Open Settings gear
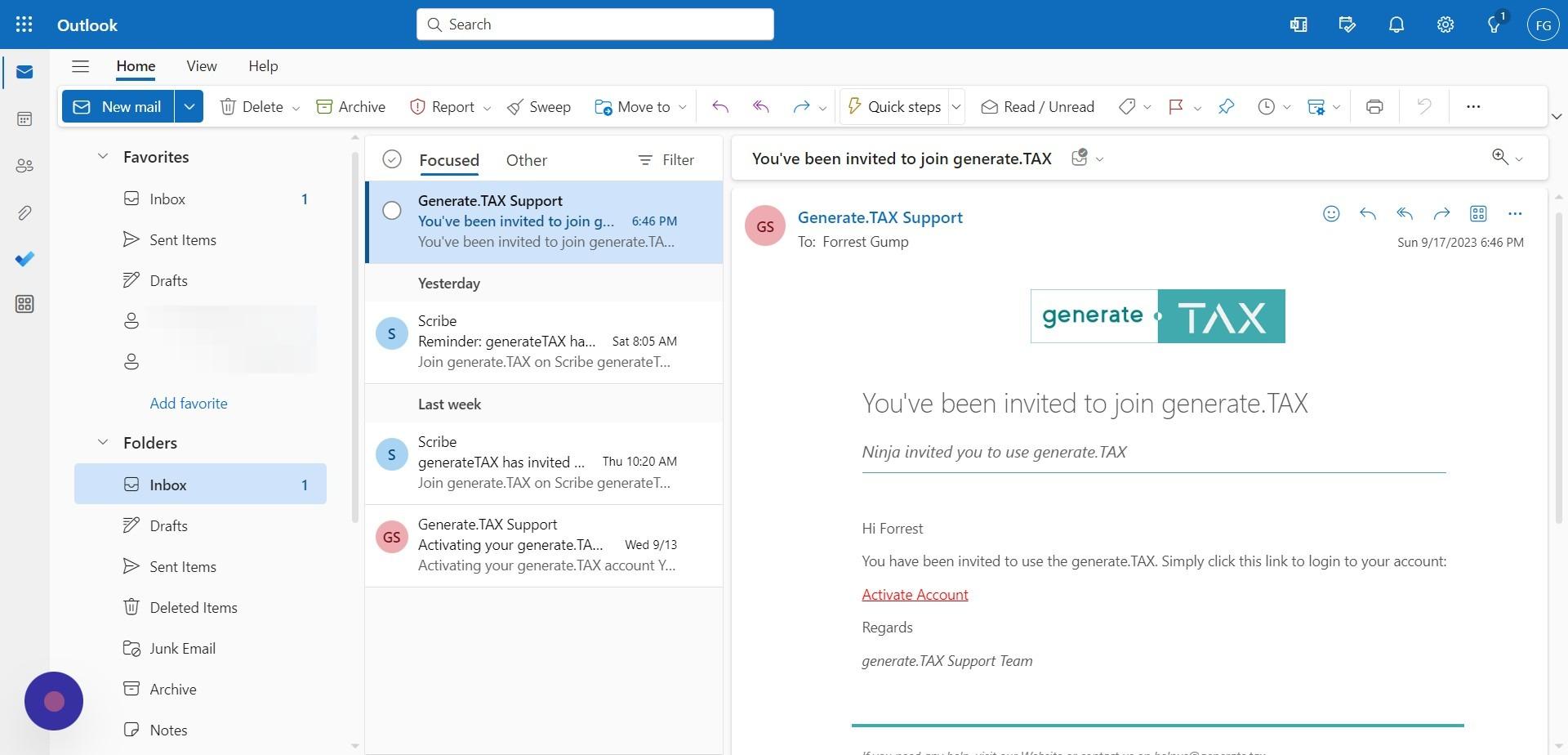The image size is (1568, 755). click(1445, 25)
